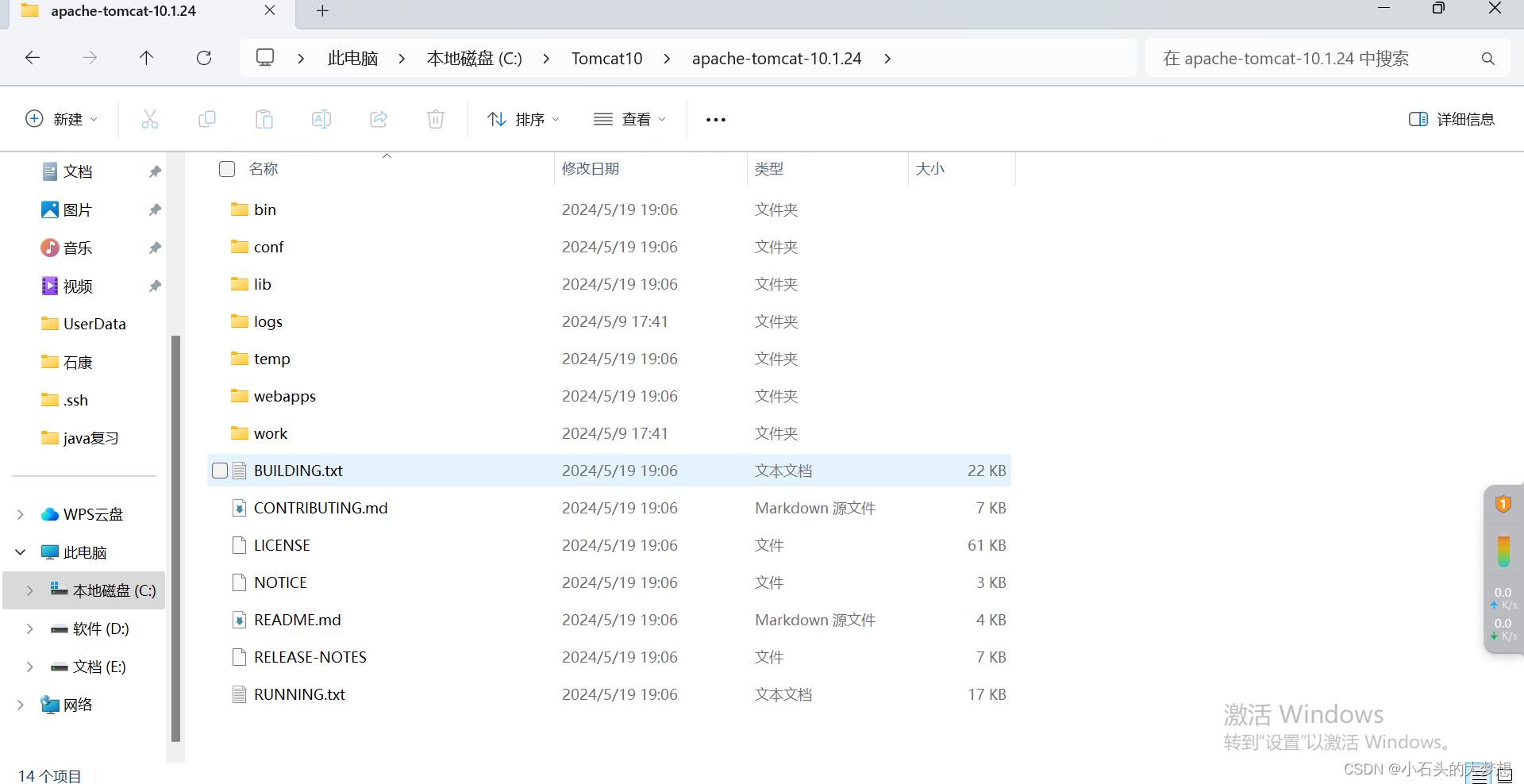Click the sidebar vertical scrollbar
Viewport: 1524px width, 784px height.
(x=176, y=538)
